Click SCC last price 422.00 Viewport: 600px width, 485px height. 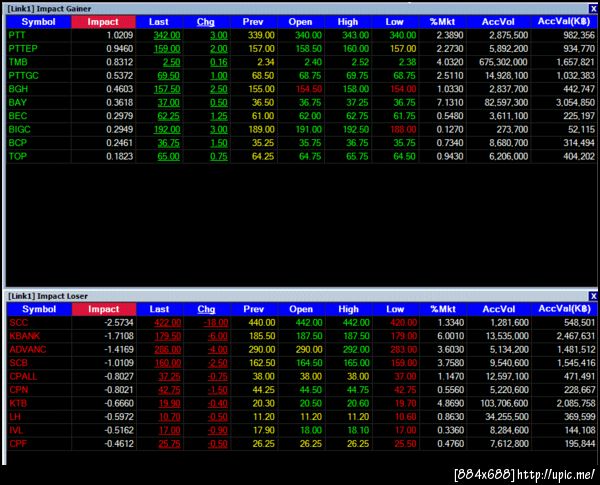[168, 323]
